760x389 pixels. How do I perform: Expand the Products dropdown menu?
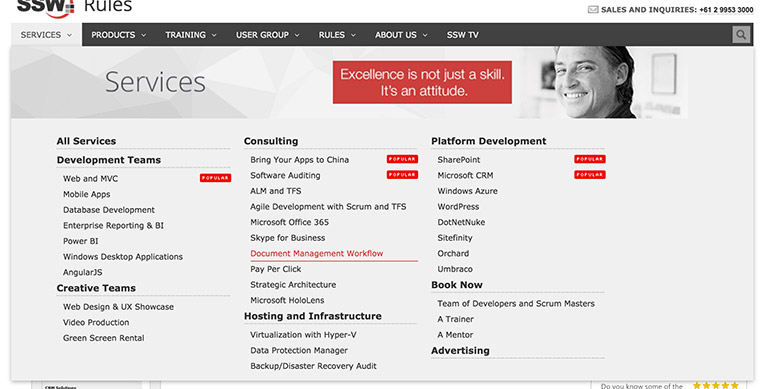[x=119, y=35]
